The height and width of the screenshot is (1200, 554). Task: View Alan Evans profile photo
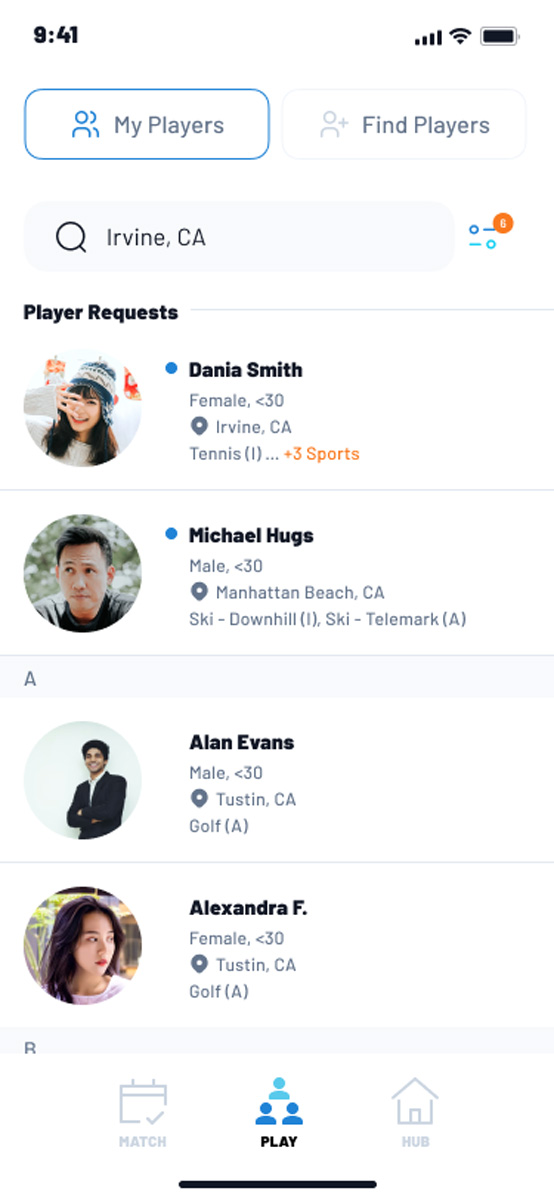tap(83, 780)
